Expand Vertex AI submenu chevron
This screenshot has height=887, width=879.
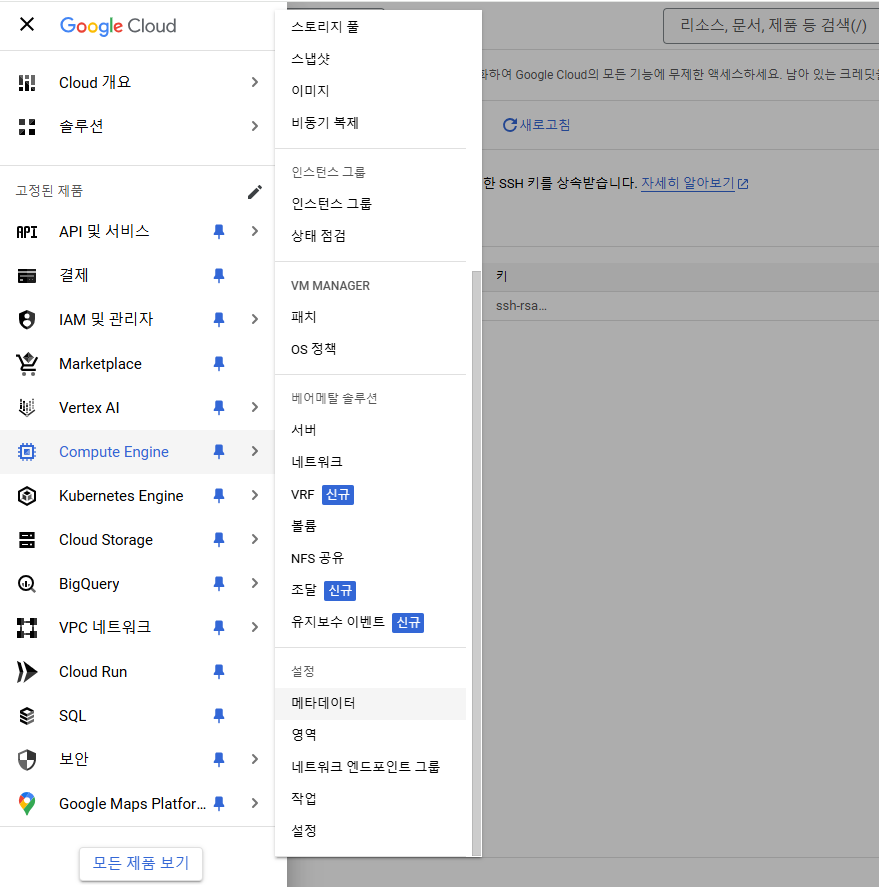point(255,407)
